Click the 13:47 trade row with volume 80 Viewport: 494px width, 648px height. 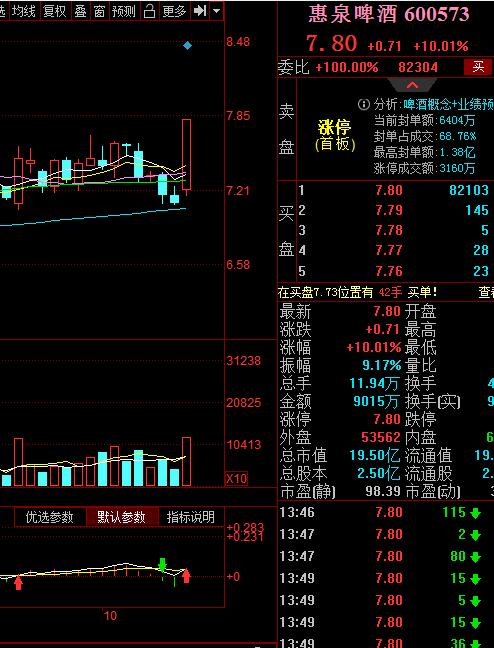(386, 556)
